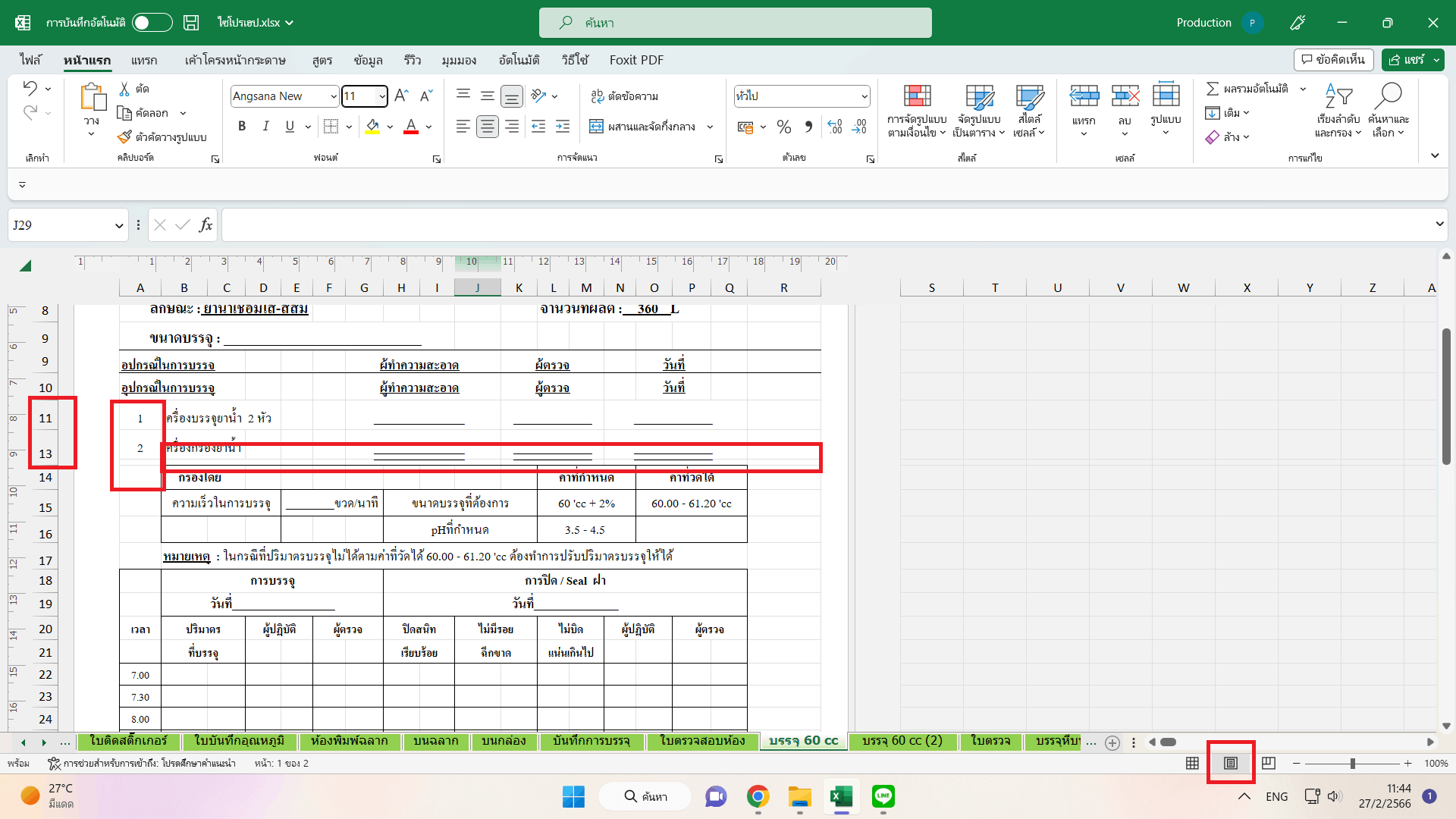Click the Save icon in title bar
The height and width of the screenshot is (819, 1456).
[191, 23]
